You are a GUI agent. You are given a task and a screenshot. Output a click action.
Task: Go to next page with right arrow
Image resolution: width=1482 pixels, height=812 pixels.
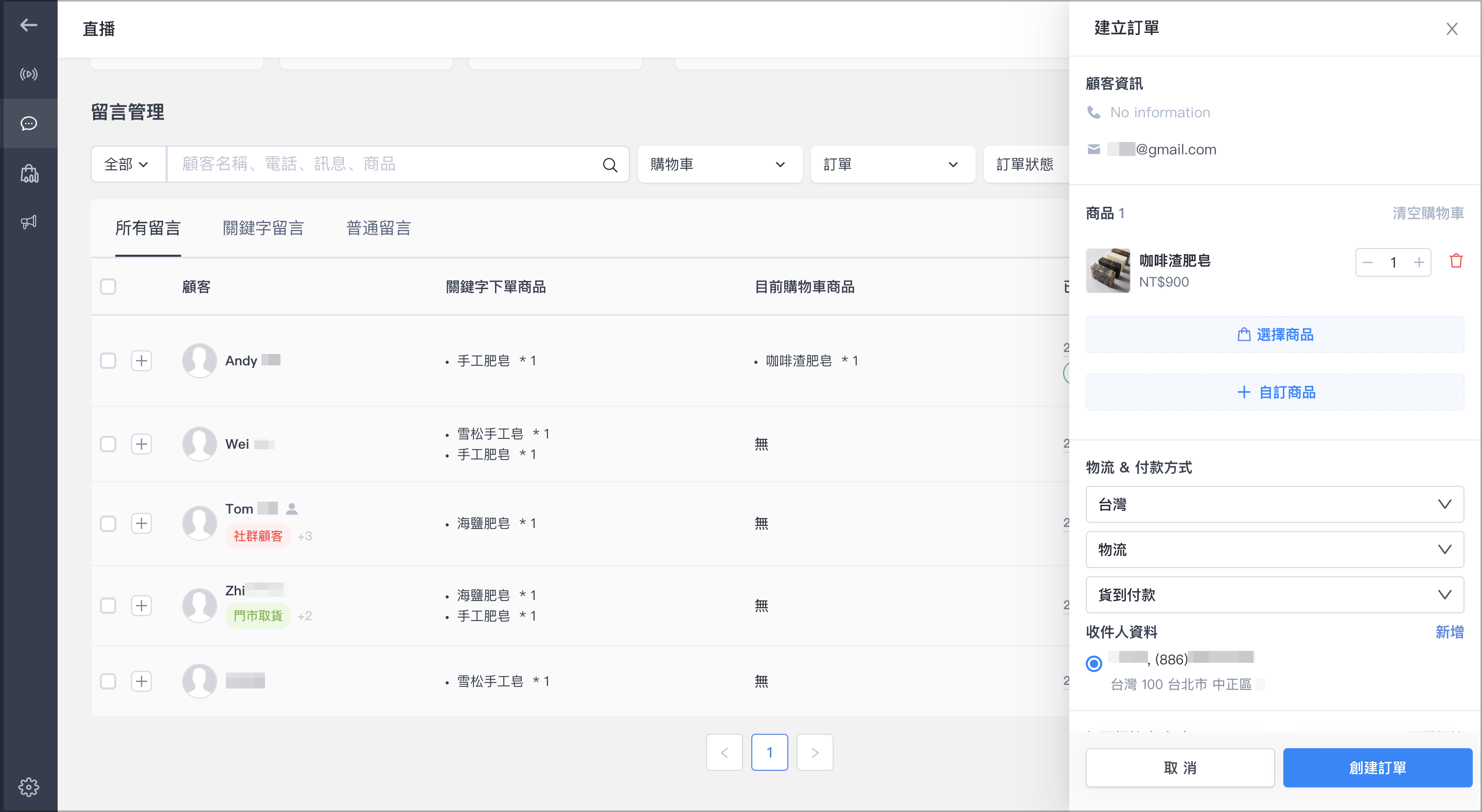click(x=815, y=752)
